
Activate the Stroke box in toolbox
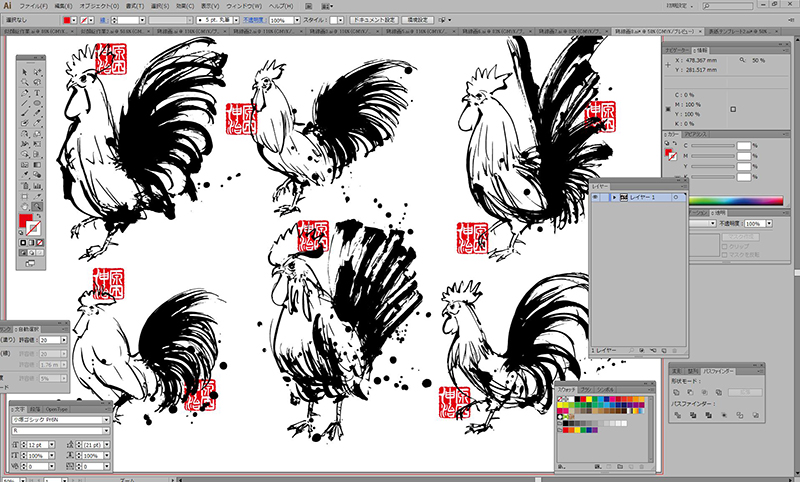pyautogui.click(x=34, y=229)
